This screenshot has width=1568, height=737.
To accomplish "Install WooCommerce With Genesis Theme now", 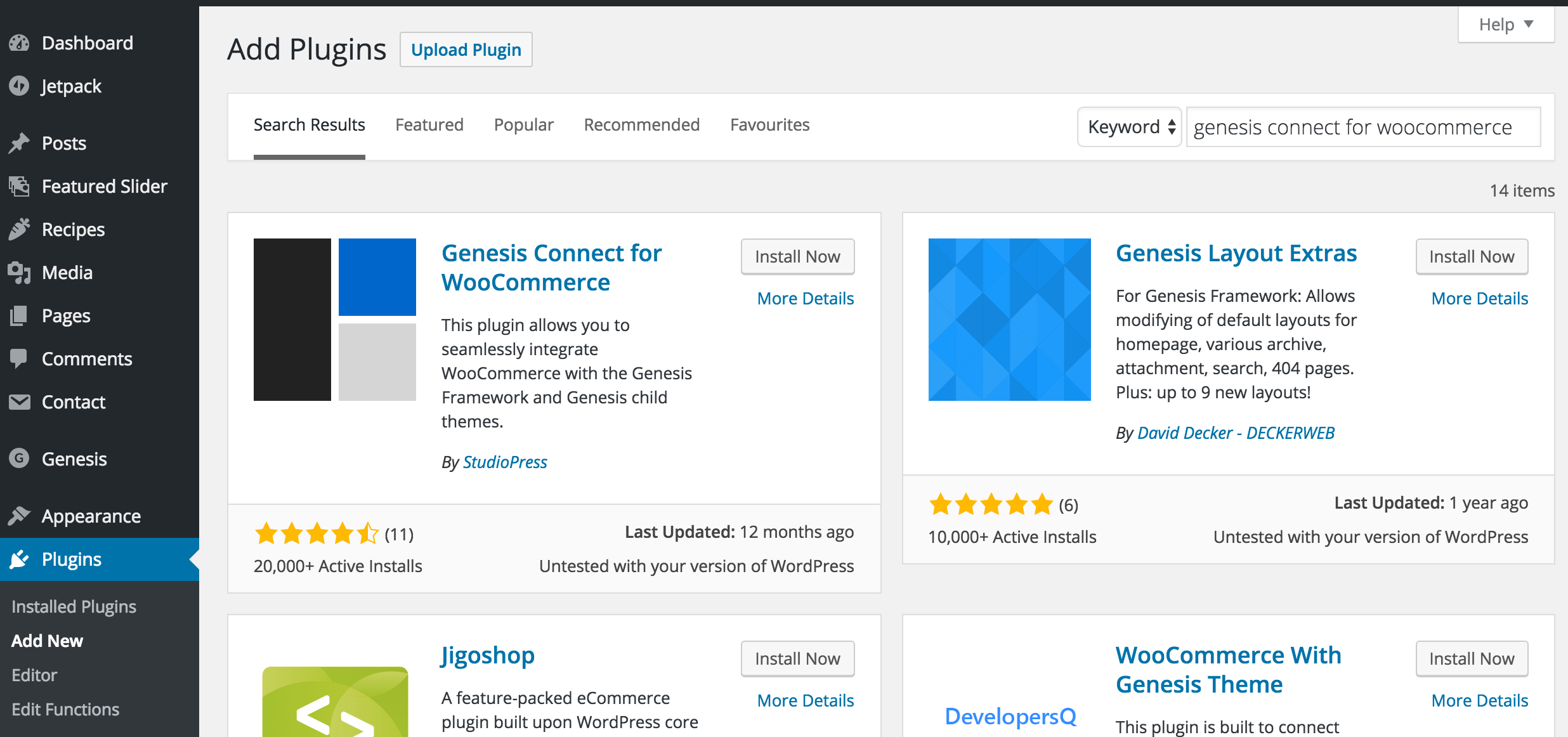I will (x=1472, y=659).
